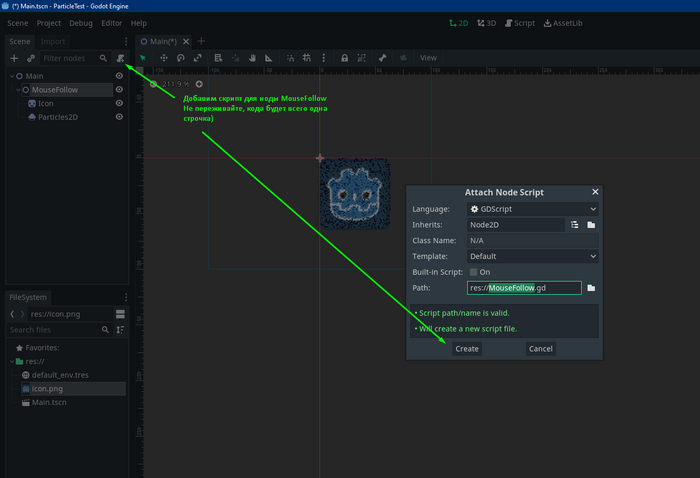
Task: Click the script Path input field
Action: tap(523, 288)
